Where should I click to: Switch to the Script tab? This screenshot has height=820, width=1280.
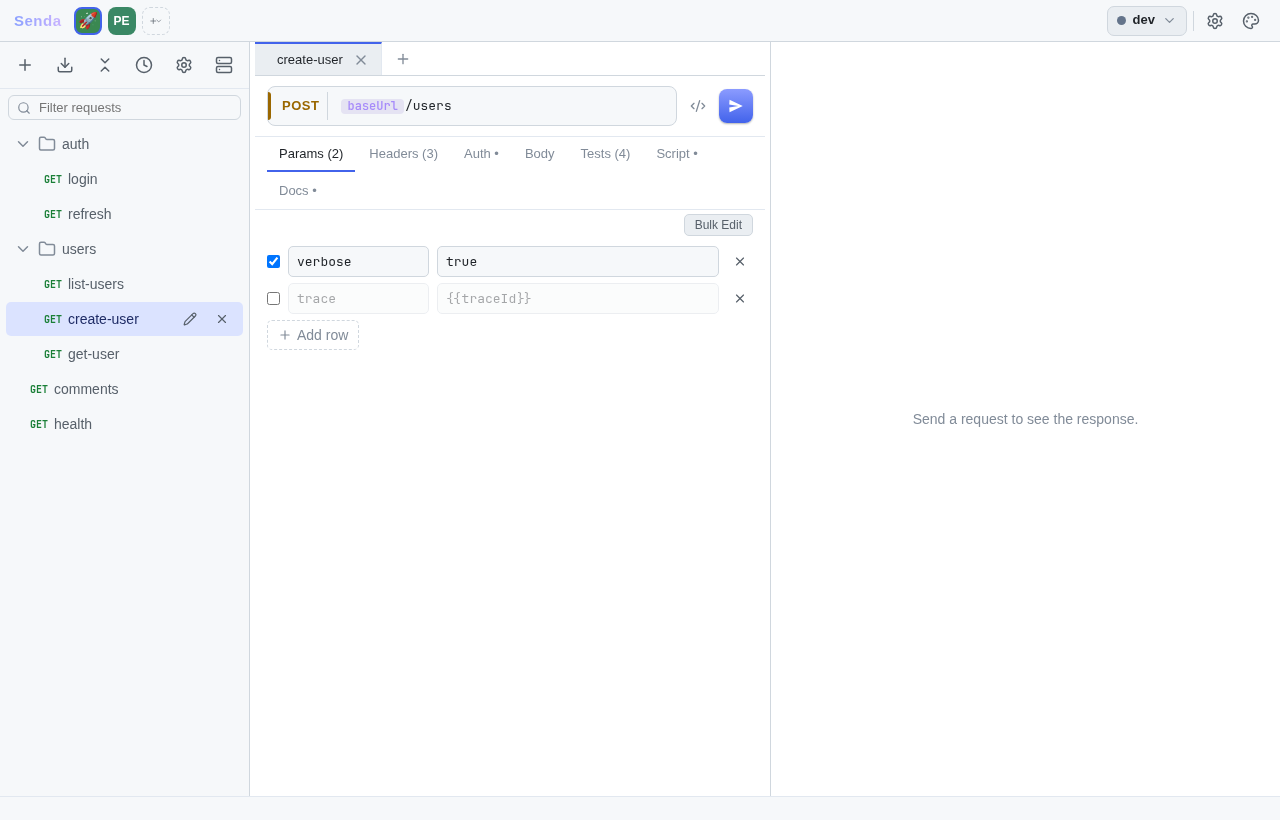(677, 154)
